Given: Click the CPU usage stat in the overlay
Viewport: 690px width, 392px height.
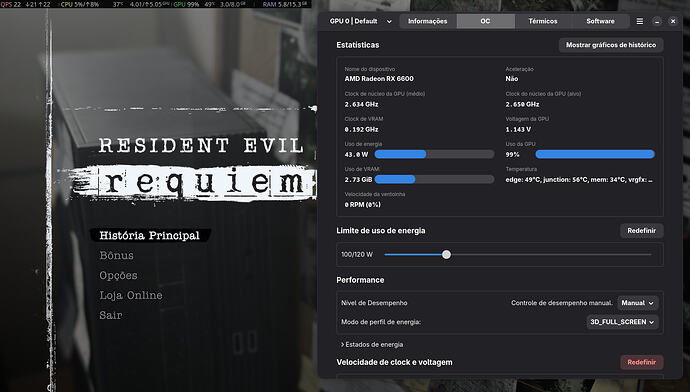Looking at the screenshot, I should pos(80,4).
